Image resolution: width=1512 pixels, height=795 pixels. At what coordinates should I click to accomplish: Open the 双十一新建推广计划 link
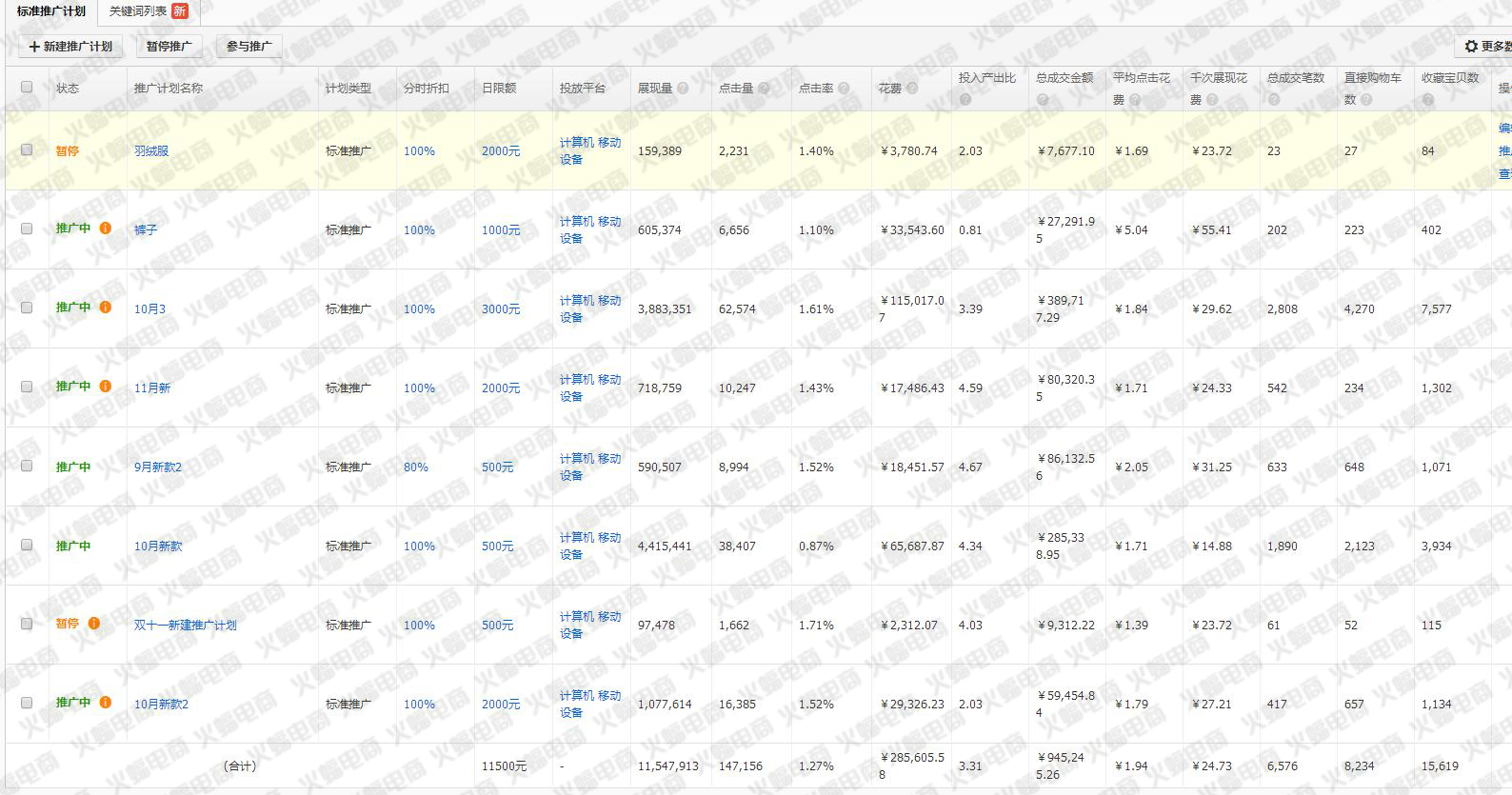[186, 626]
